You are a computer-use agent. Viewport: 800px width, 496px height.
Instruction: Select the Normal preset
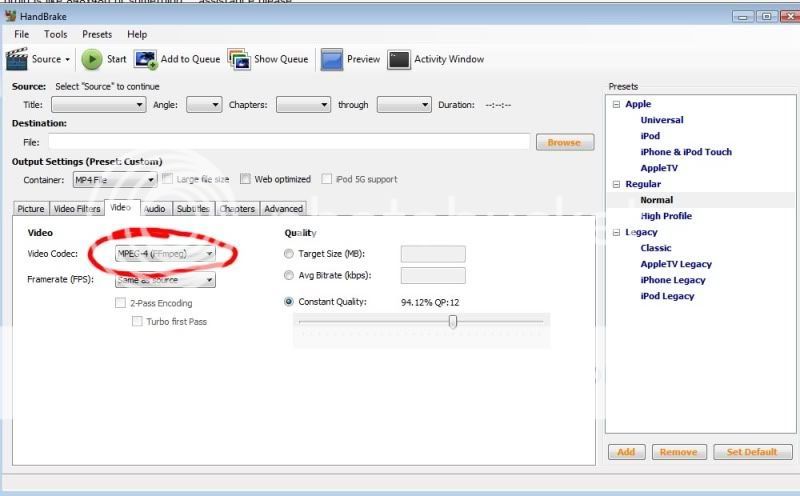[x=657, y=200]
